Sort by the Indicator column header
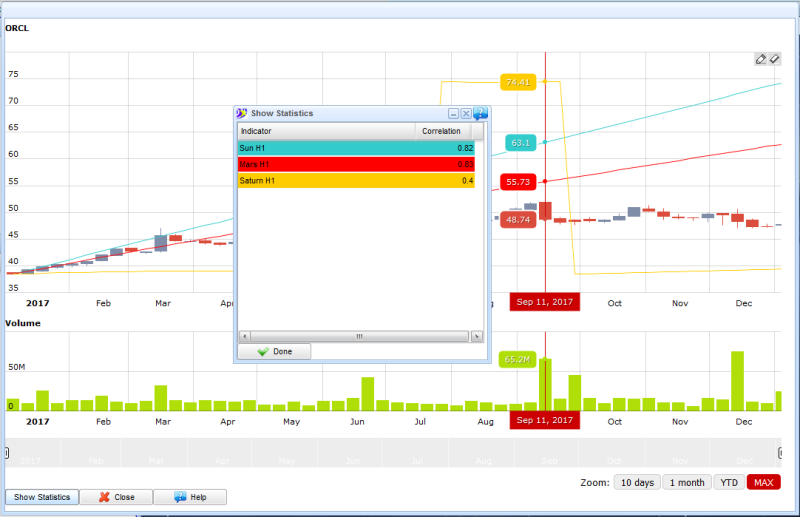800x517 pixels. click(326, 131)
